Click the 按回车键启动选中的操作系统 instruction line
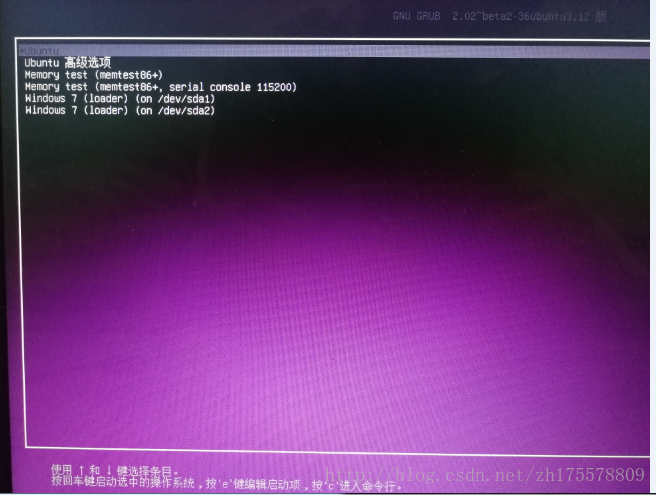 (226, 483)
